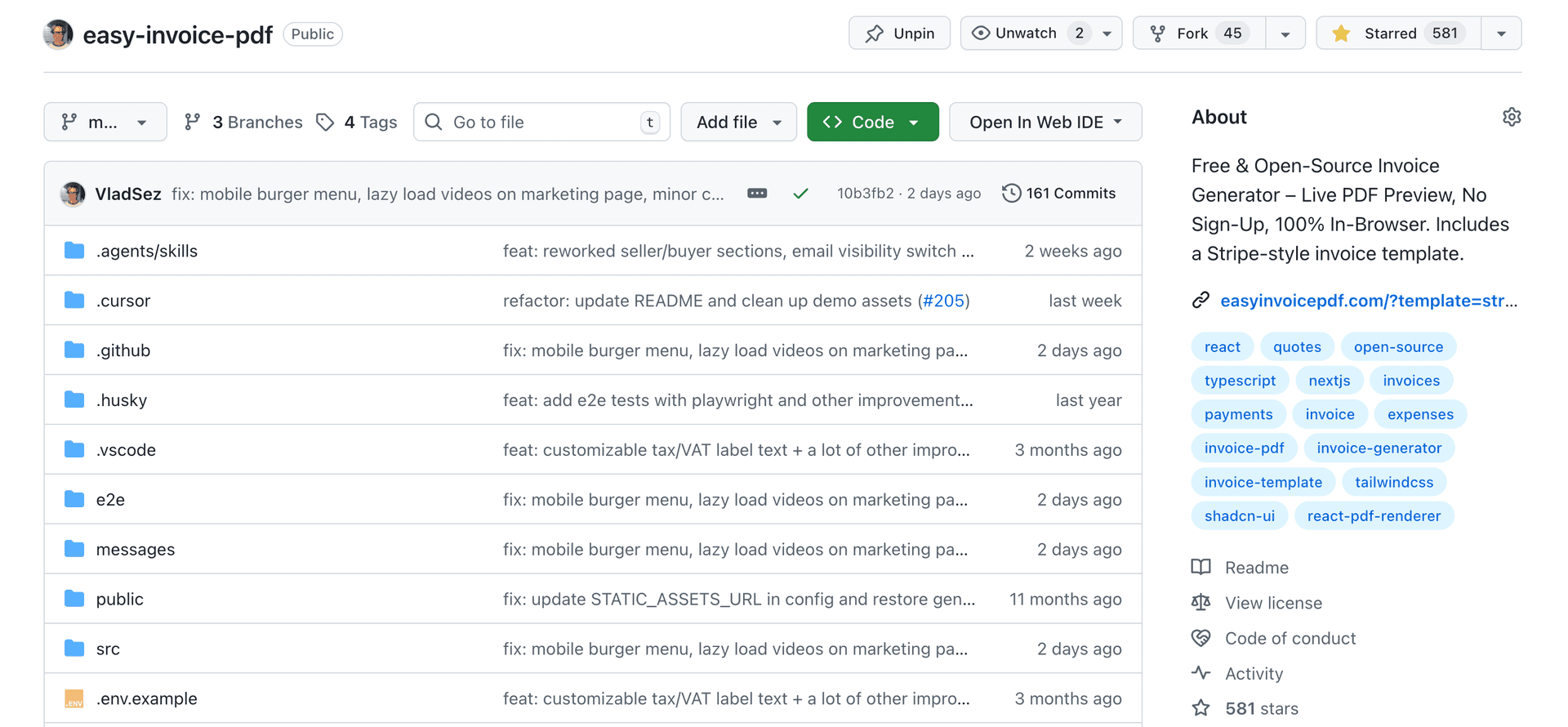Open the VladSez author name link
Screen dimensions: 1568x727
point(128,194)
